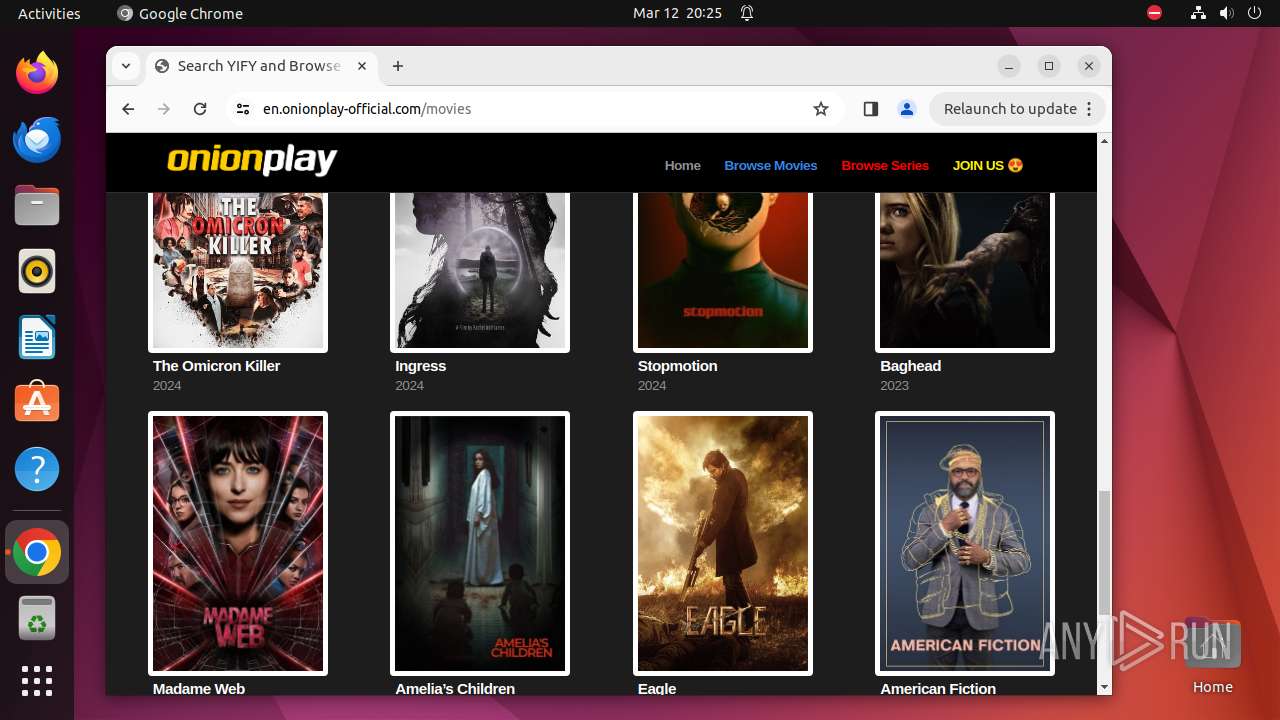Viewport: 1280px width, 720px height.
Task: Reload the current page
Action: [200, 109]
